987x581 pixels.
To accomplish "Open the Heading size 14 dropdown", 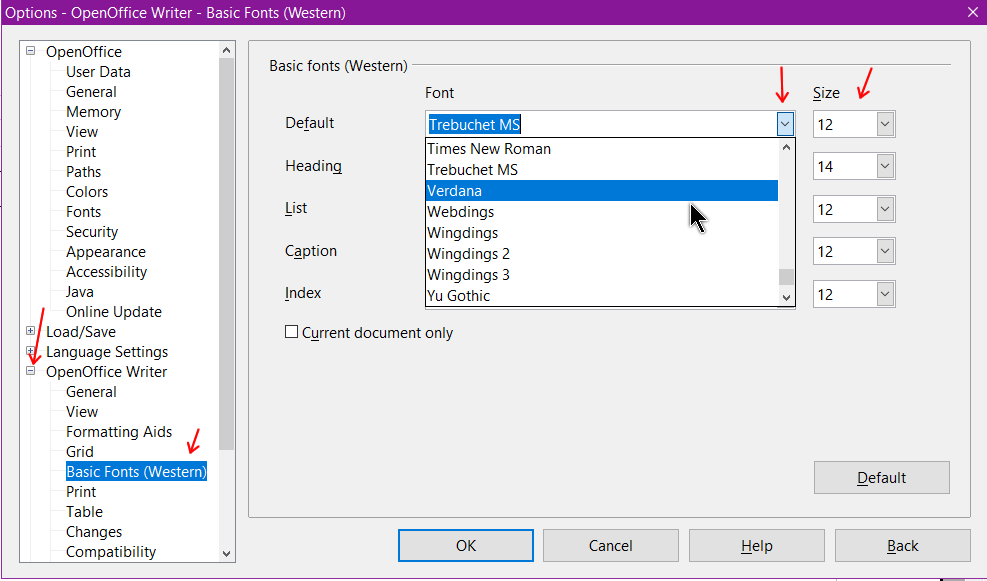I will coord(885,166).
